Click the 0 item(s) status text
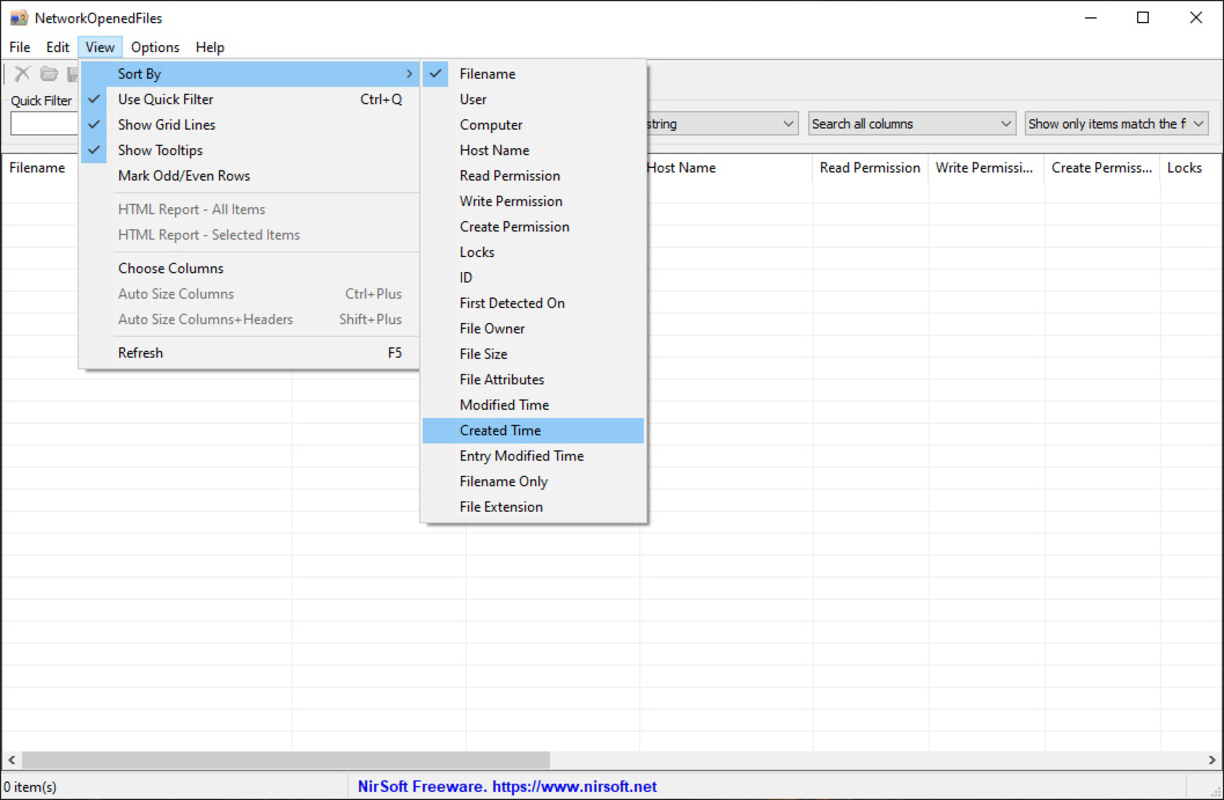Image resolution: width=1224 pixels, height=800 pixels. (x=31, y=787)
